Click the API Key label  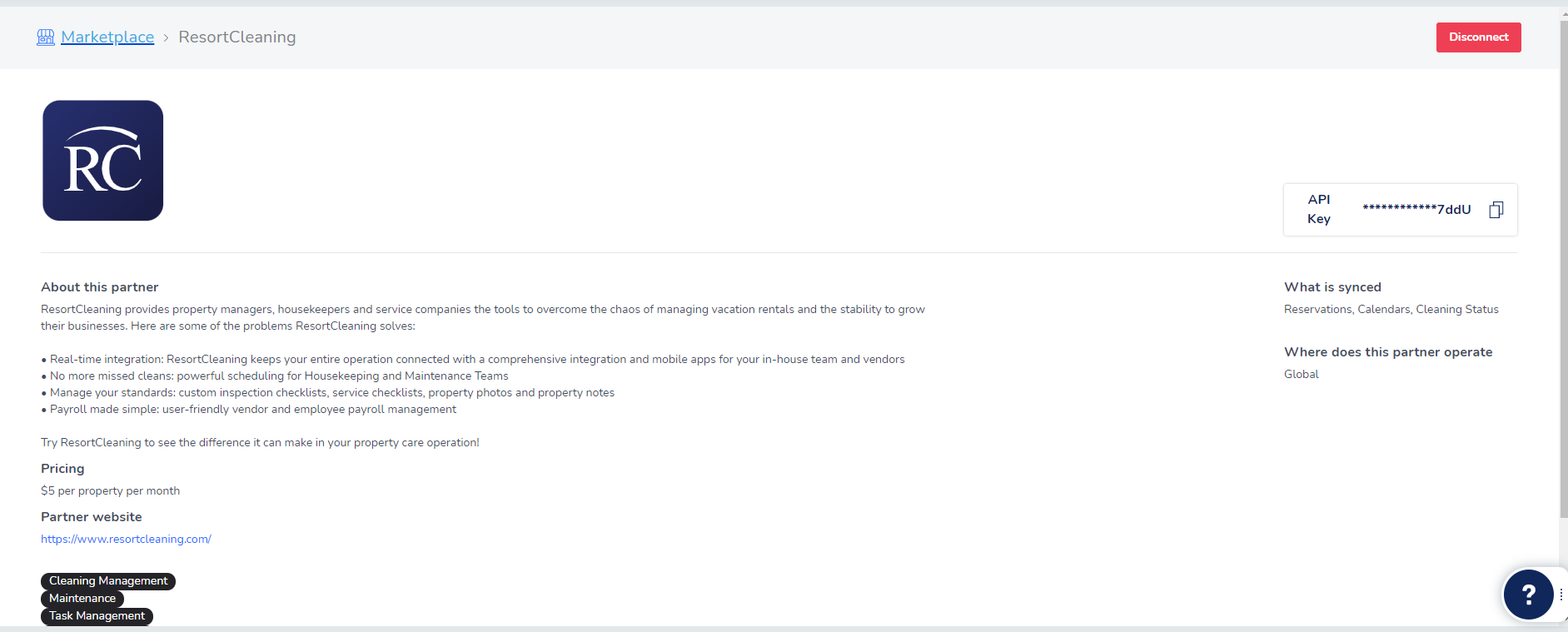click(1319, 209)
